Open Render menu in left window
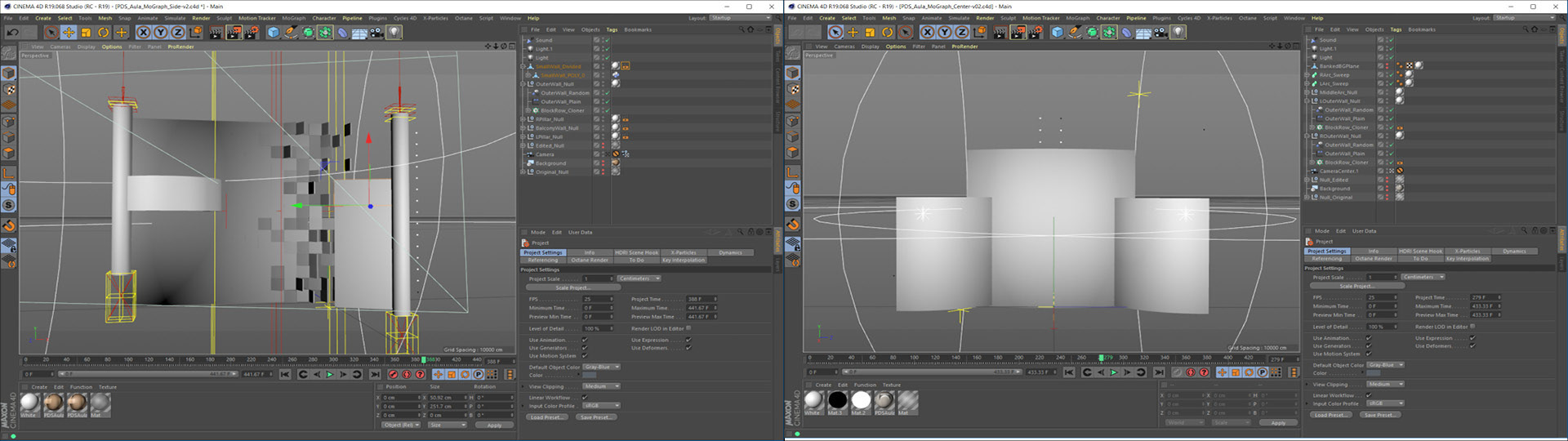 click(x=201, y=18)
